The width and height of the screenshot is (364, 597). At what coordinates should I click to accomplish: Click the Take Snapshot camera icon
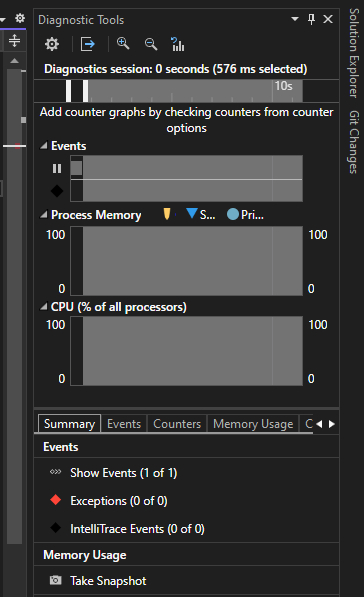(56, 580)
